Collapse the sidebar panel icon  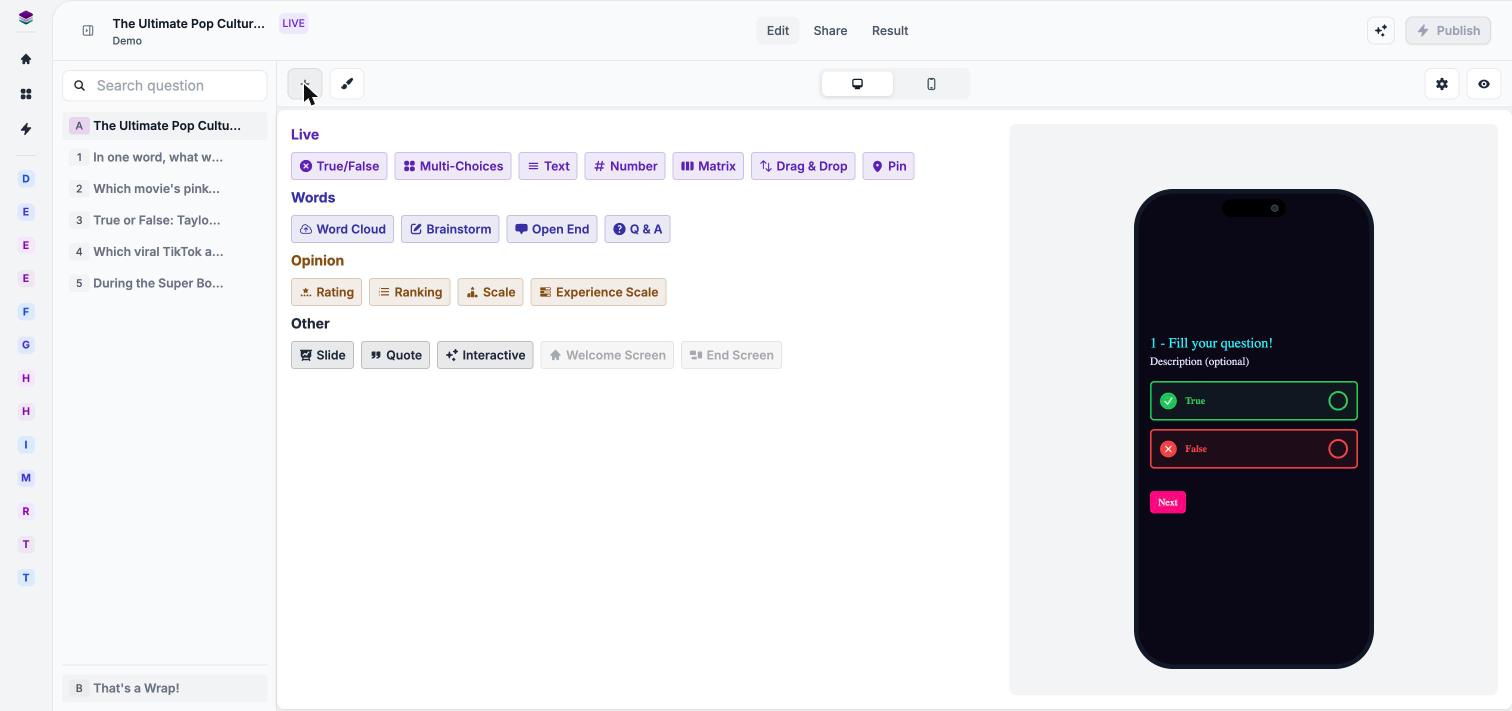tap(88, 31)
